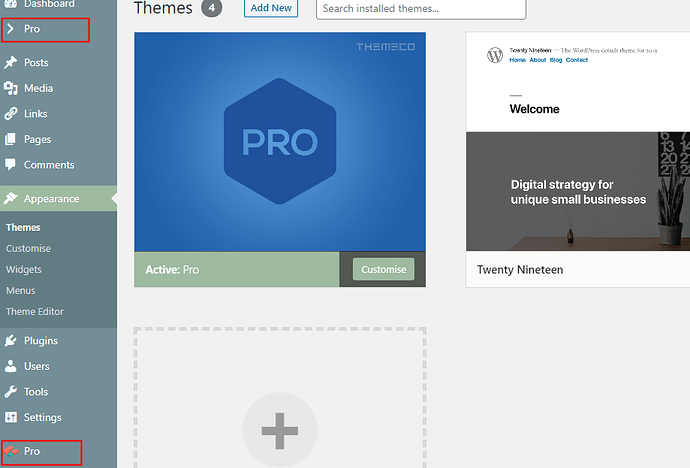
Task: Open the Widgets submenu link
Action: click(24, 270)
